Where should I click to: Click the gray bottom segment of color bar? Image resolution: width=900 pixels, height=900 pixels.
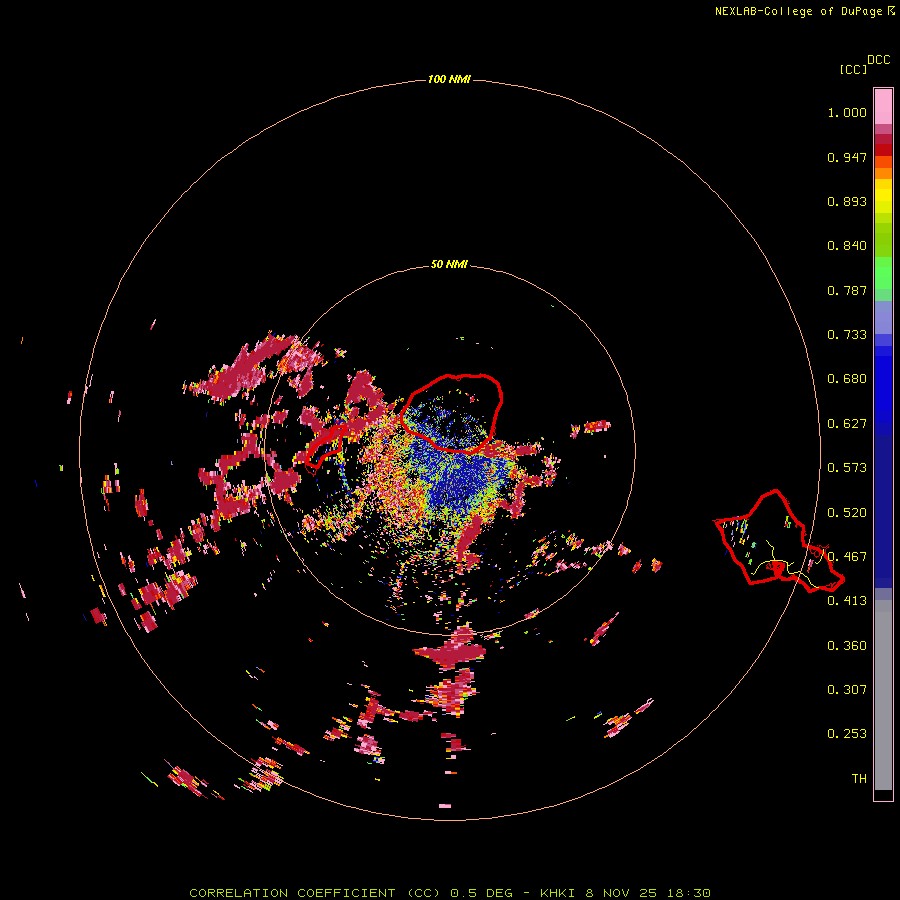(883, 695)
